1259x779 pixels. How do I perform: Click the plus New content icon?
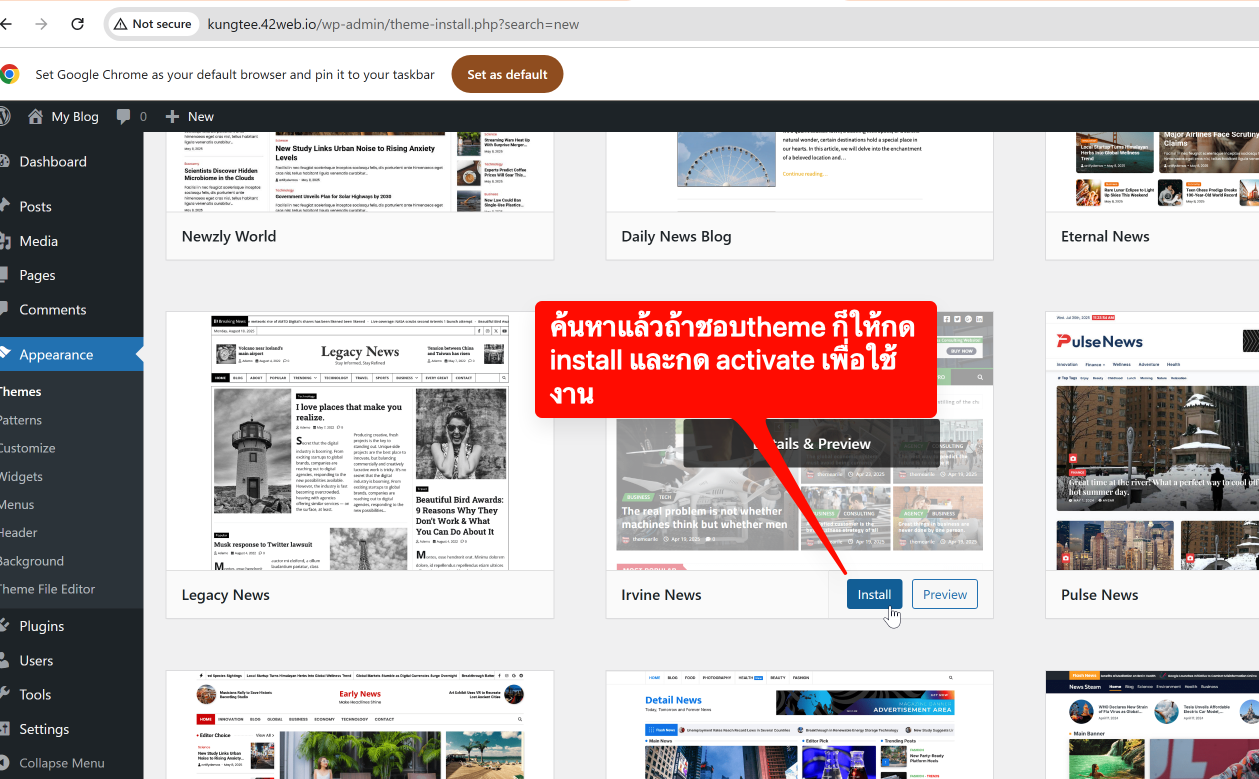click(x=172, y=116)
